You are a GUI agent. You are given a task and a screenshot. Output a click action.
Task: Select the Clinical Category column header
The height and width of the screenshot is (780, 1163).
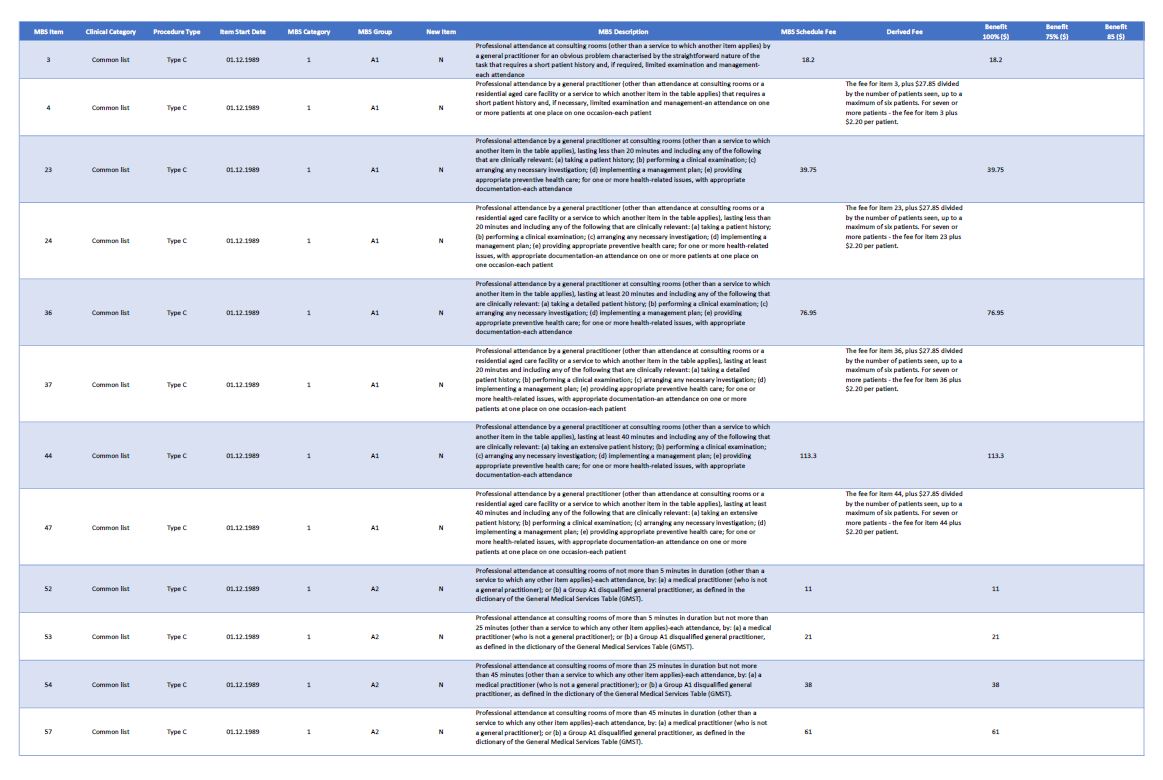coord(111,32)
